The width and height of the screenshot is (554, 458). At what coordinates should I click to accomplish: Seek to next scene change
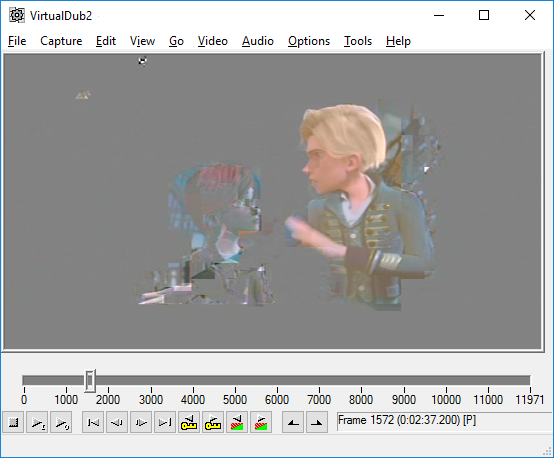[261, 422]
